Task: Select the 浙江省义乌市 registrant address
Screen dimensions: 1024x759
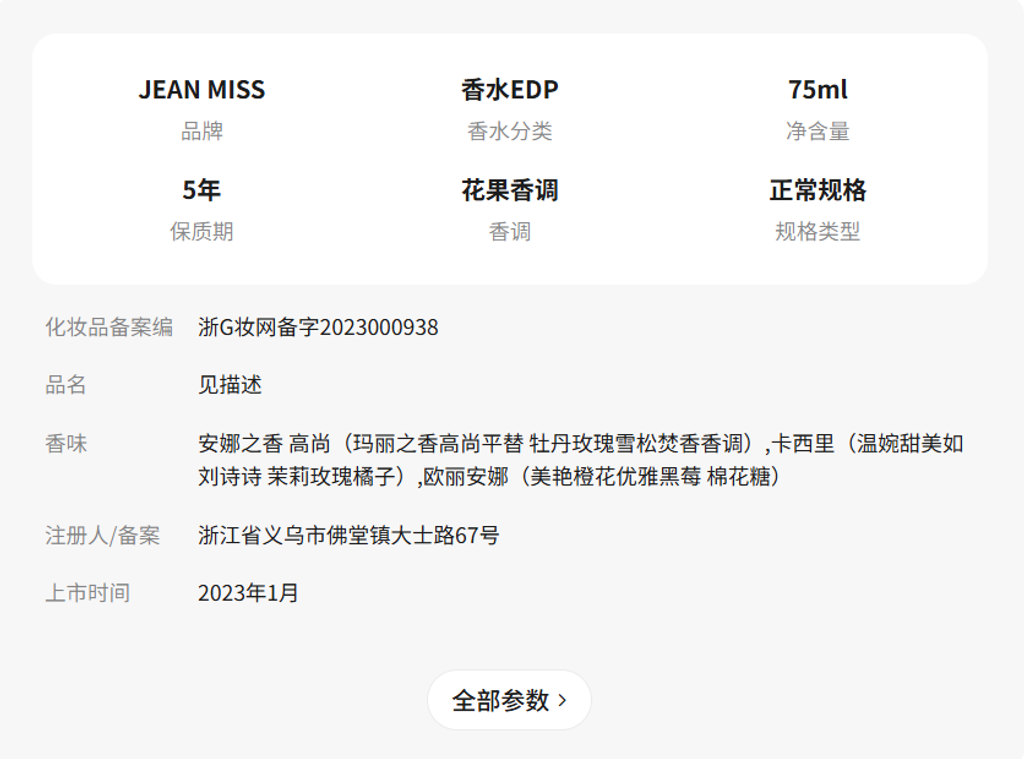Action: coord(349,535)
